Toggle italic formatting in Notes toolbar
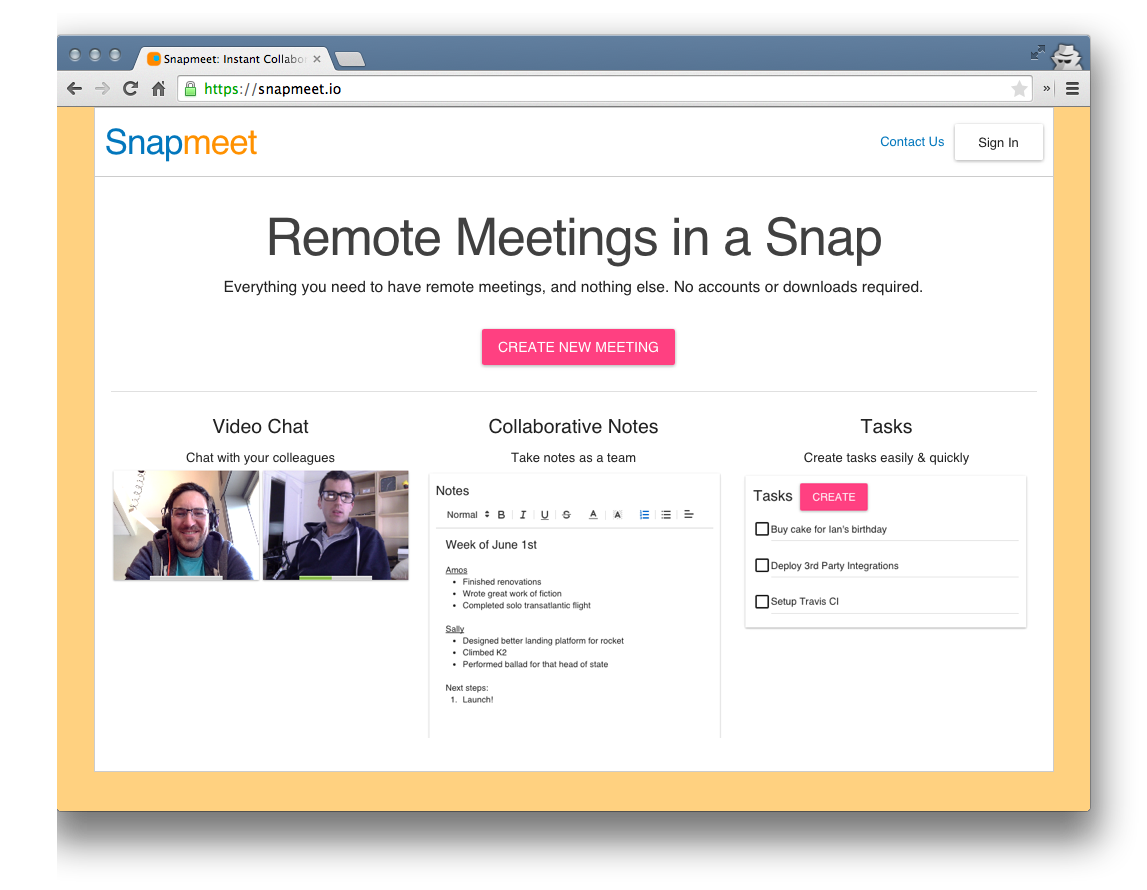 [522, 515]
